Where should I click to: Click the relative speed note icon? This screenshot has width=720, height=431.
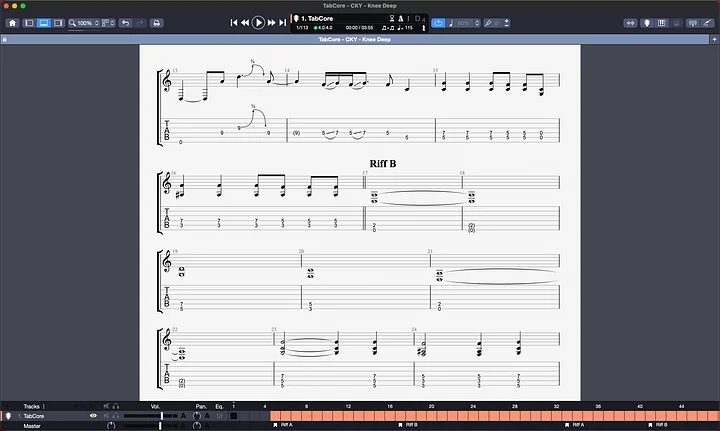450,23
